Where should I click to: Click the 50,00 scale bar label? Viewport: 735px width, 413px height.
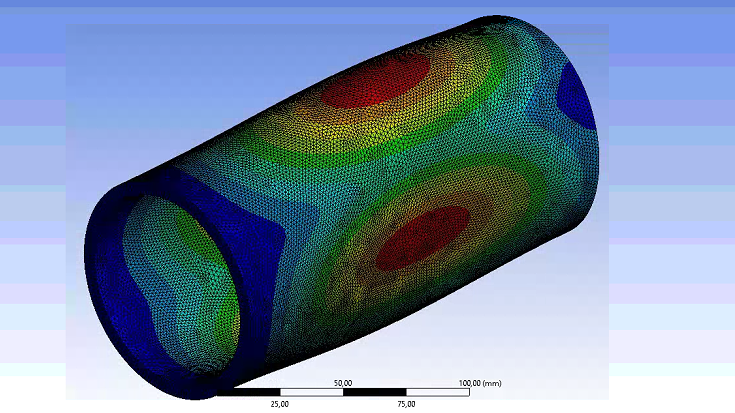point(343,382)
